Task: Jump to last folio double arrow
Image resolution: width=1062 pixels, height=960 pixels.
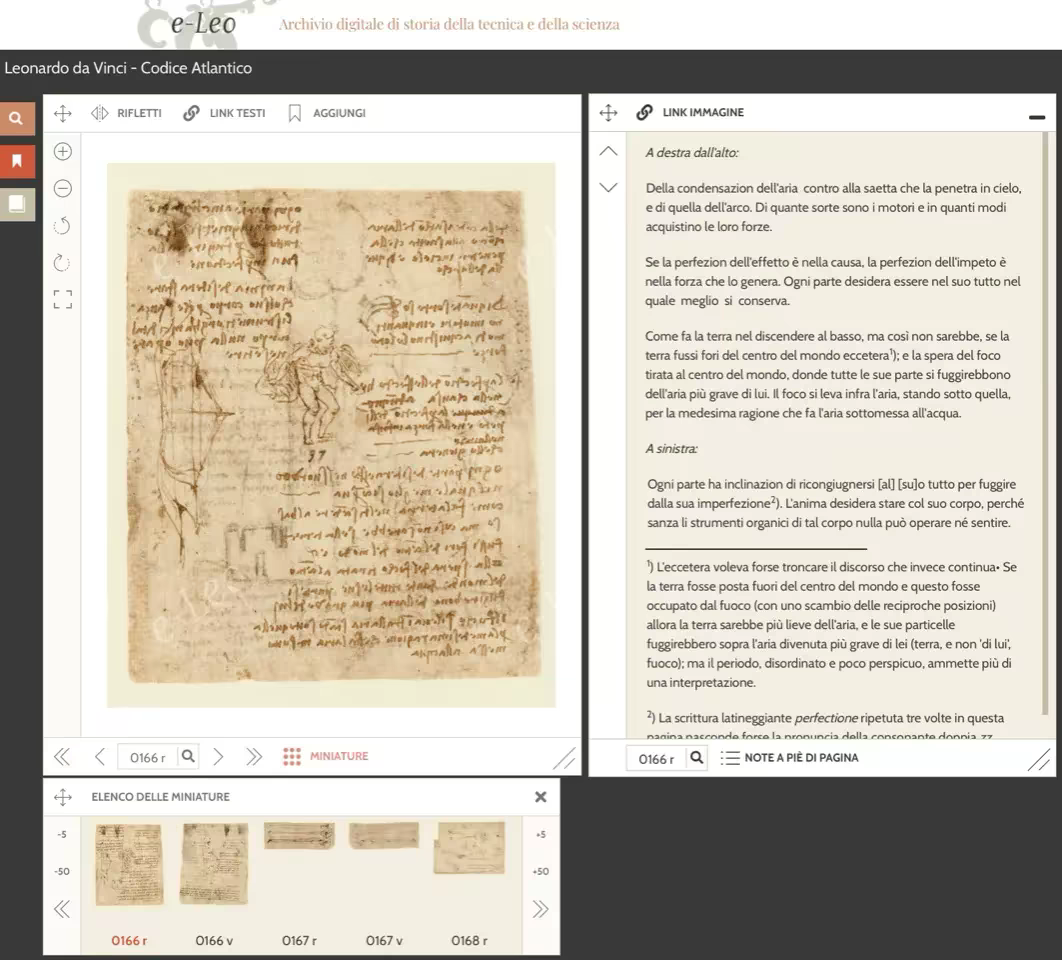Action: pos(254,757)
